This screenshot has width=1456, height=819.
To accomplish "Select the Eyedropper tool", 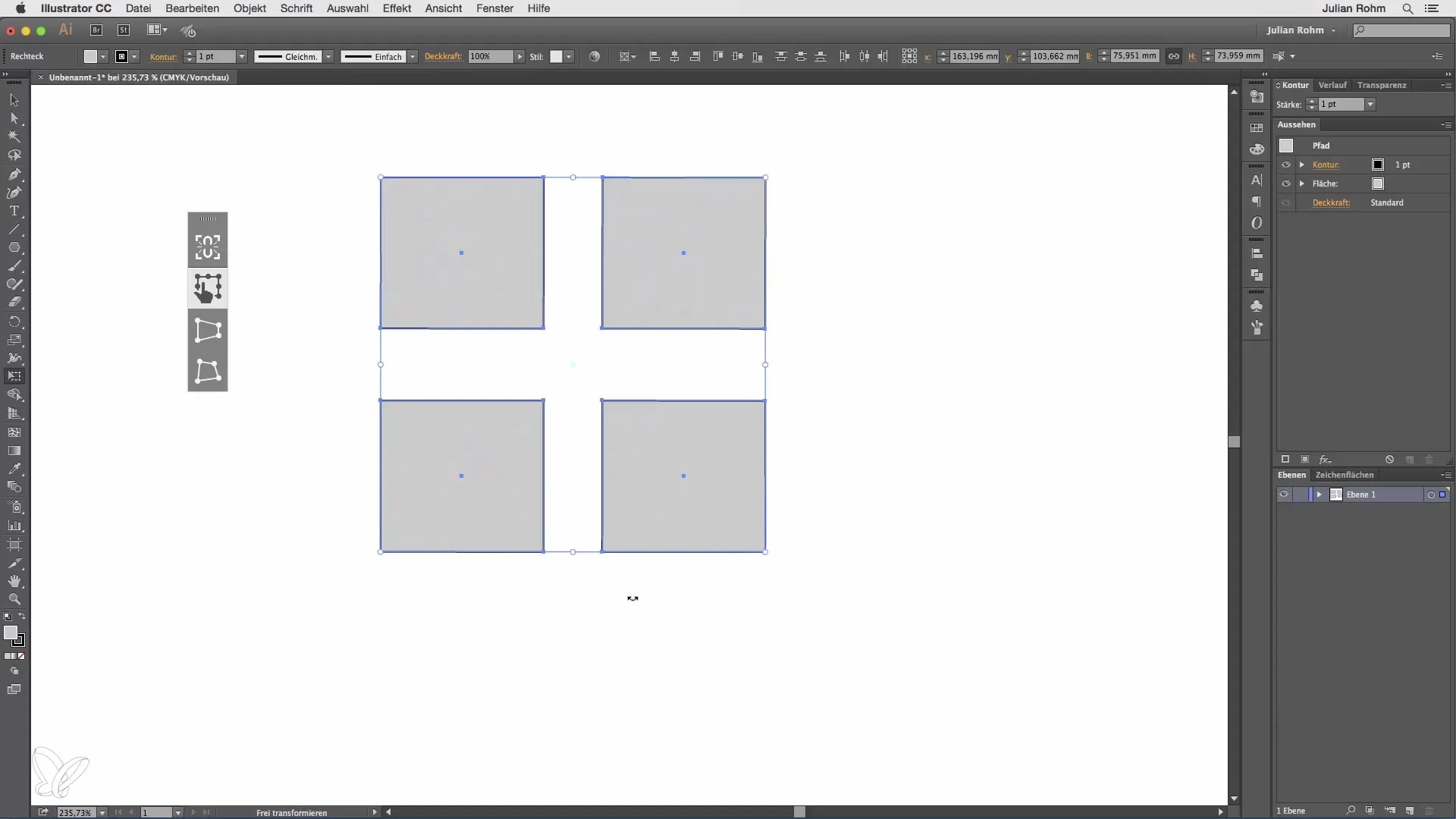I will [x=14, y=469].
